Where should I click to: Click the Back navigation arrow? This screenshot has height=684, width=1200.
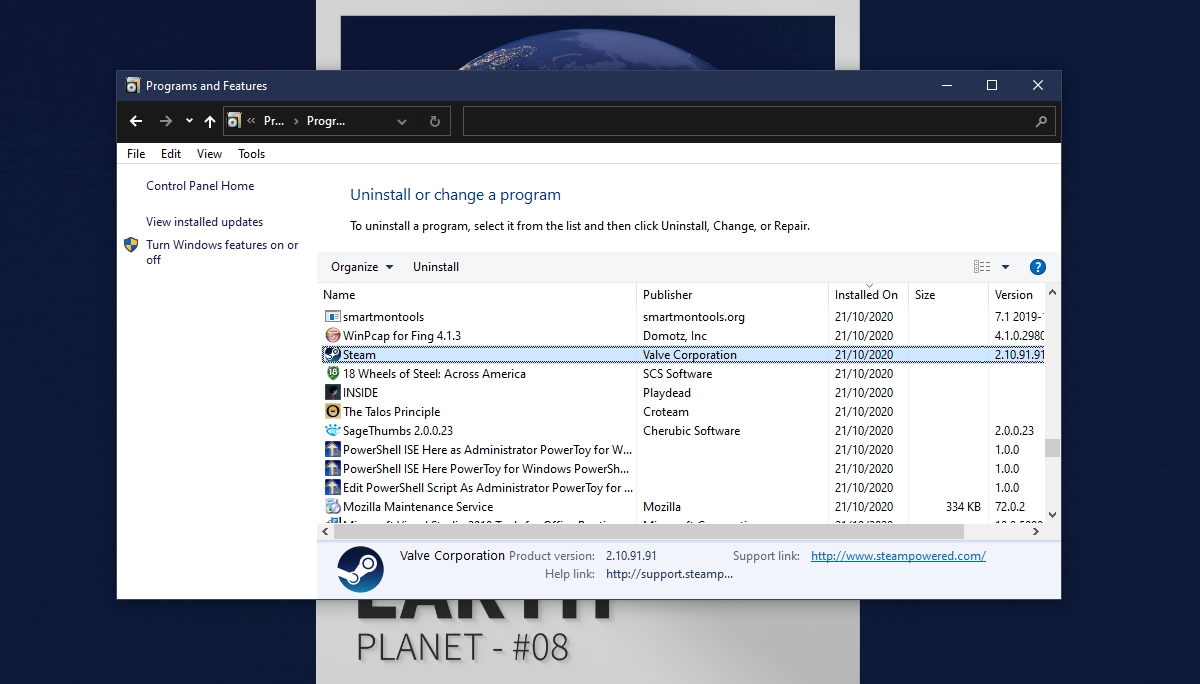(x=137, y=121)
